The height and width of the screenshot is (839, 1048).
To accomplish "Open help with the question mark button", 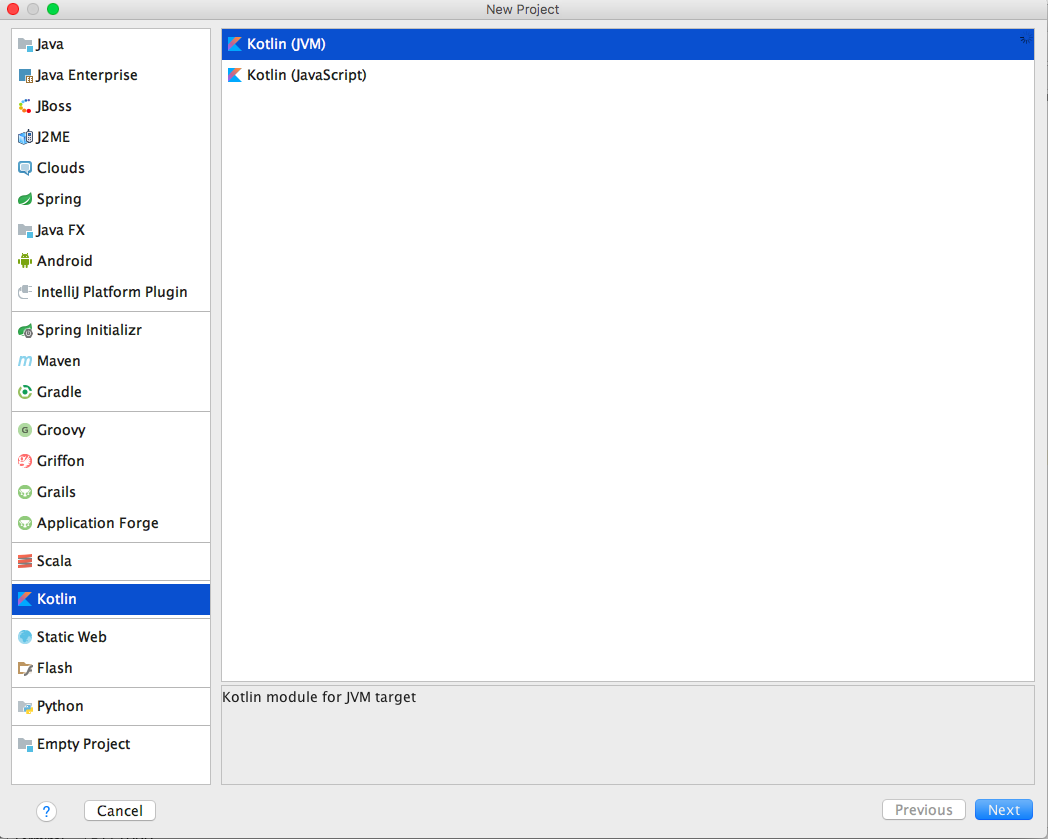I will pyautogui.click(x=46, y=812).
